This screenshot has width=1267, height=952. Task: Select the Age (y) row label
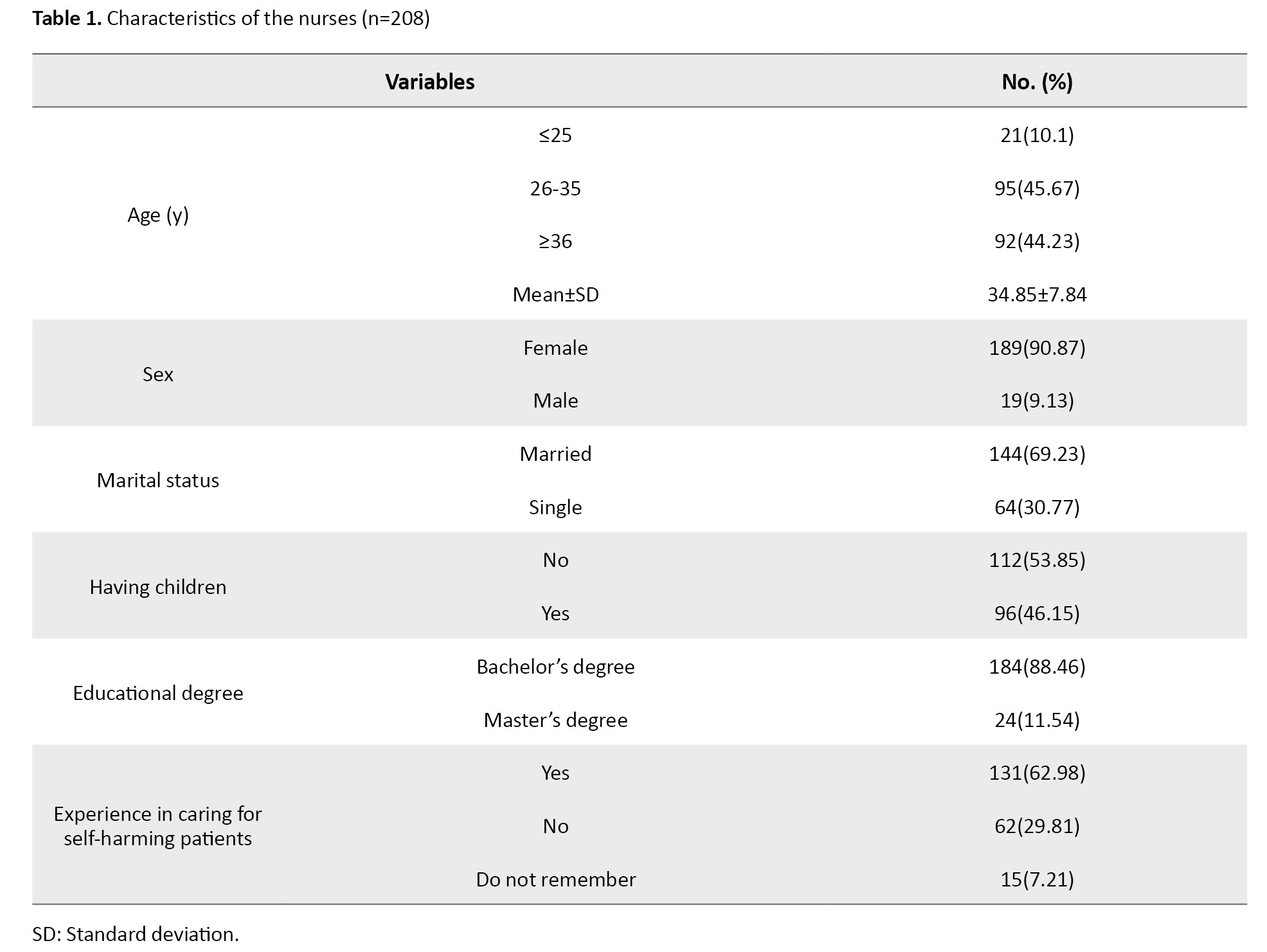[157, 215]
